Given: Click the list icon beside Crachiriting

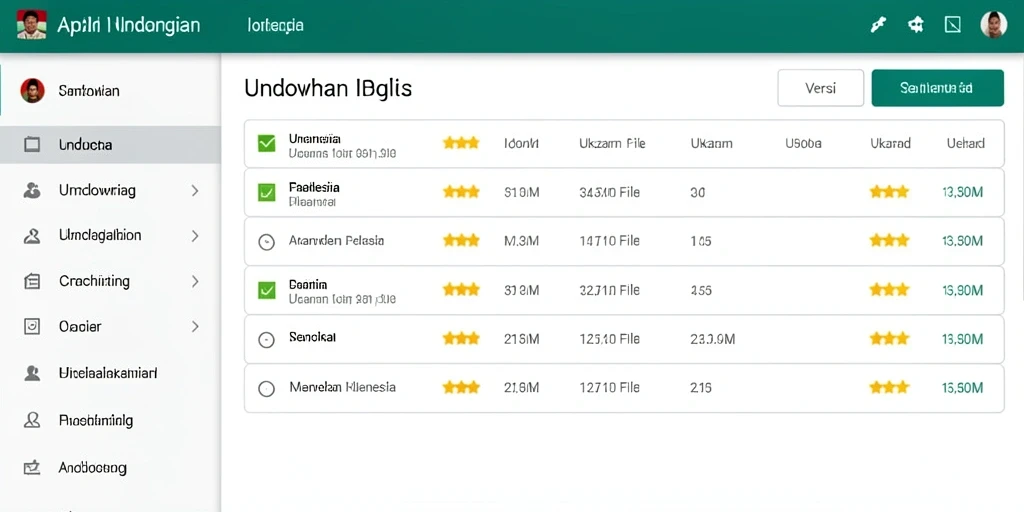Looking at the screenshot, I should (x=32, y=281).
